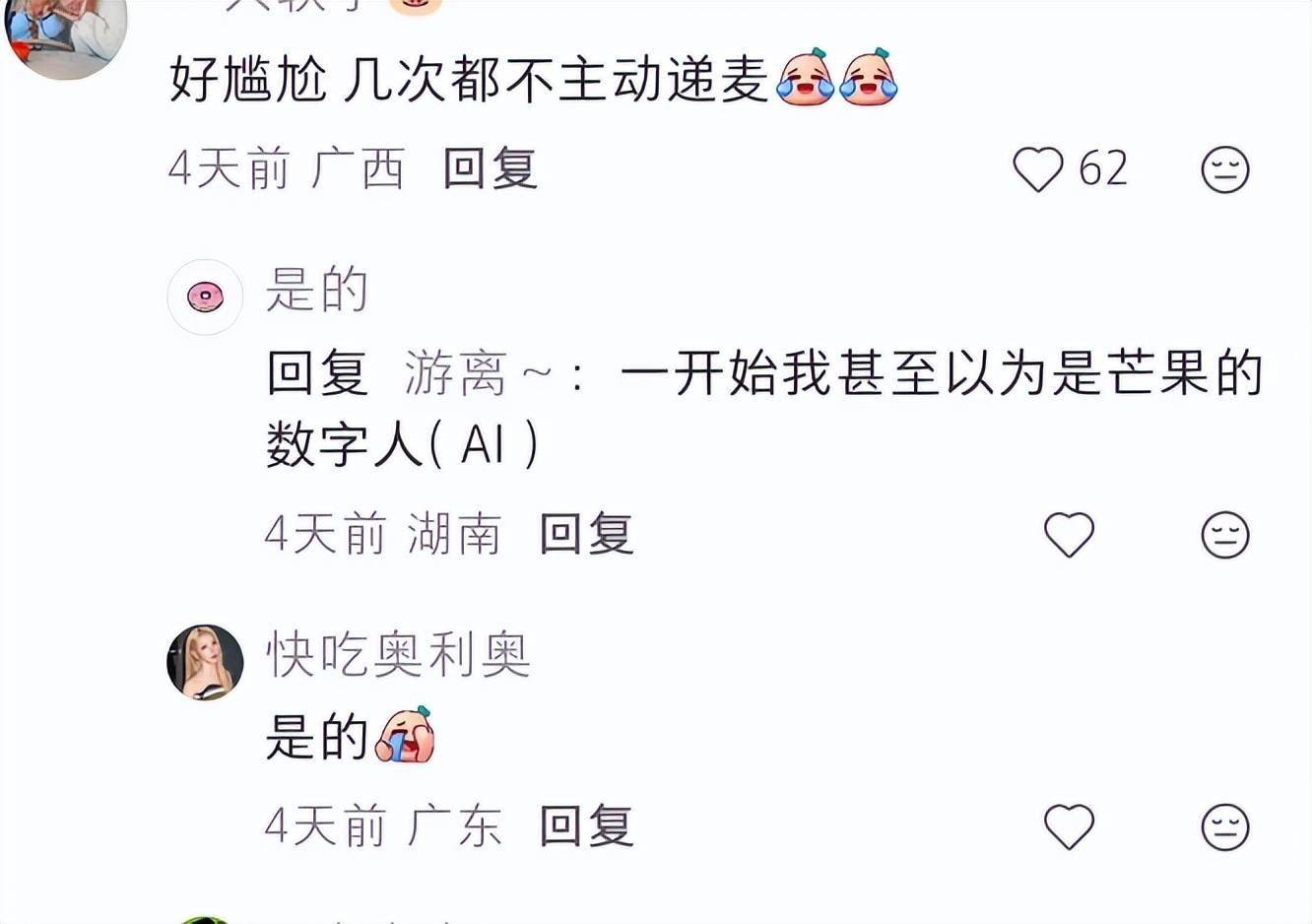Screen dimensions: 1312x924
Task: Open mentioned user 游离~ profile
Action: coord(478,374)
